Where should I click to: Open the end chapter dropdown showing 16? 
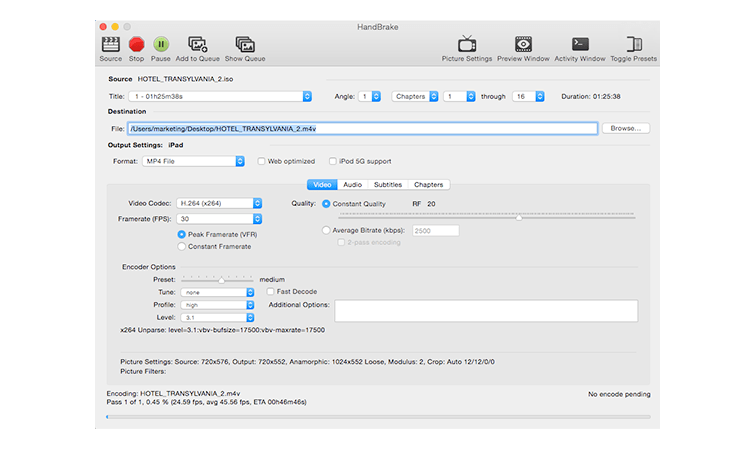pos(528,96)
